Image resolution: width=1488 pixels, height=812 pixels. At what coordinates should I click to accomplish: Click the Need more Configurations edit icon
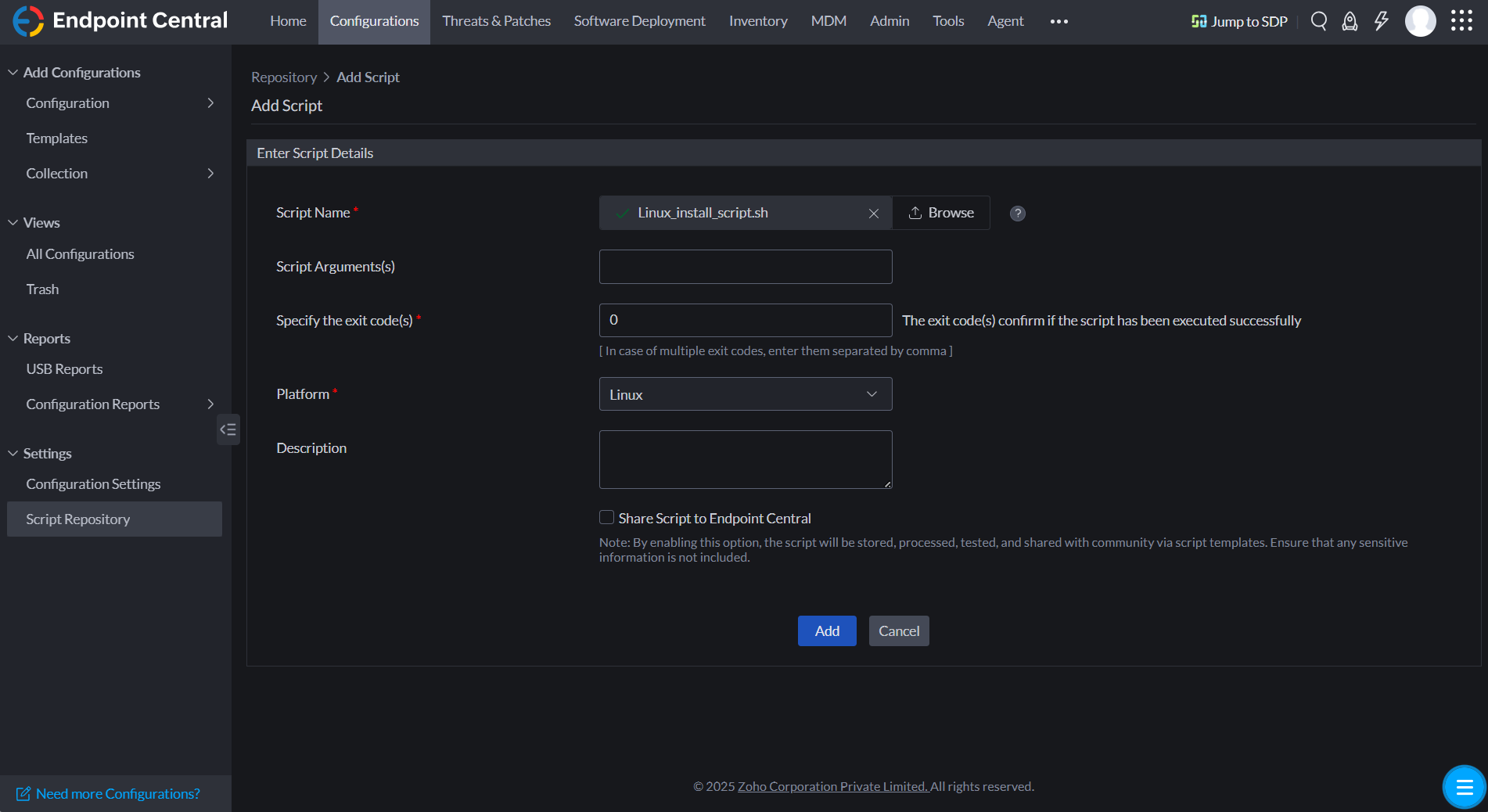pyautogui.click(x=23, y=794)
